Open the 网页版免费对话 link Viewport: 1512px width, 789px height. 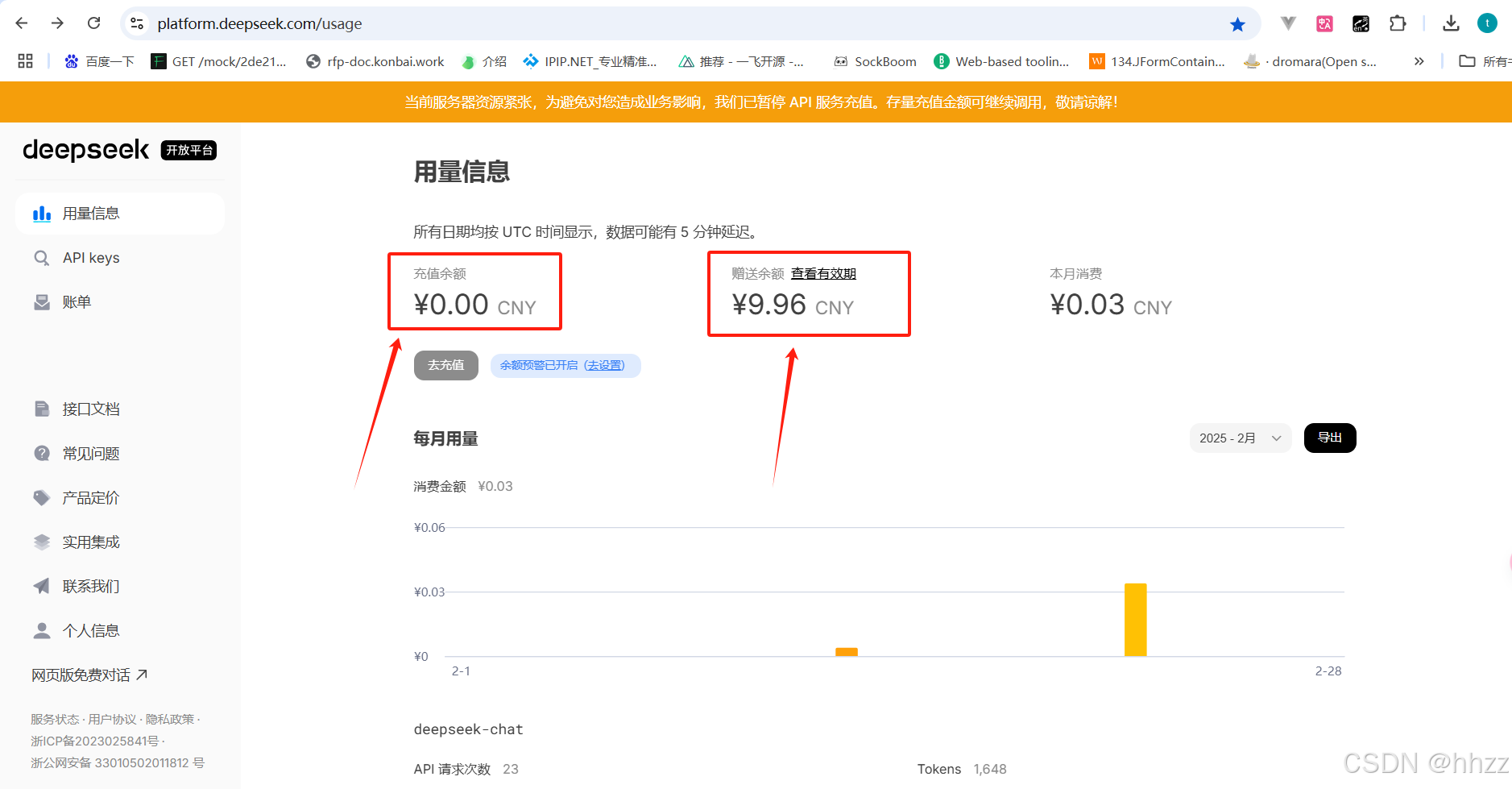[89, 675]
